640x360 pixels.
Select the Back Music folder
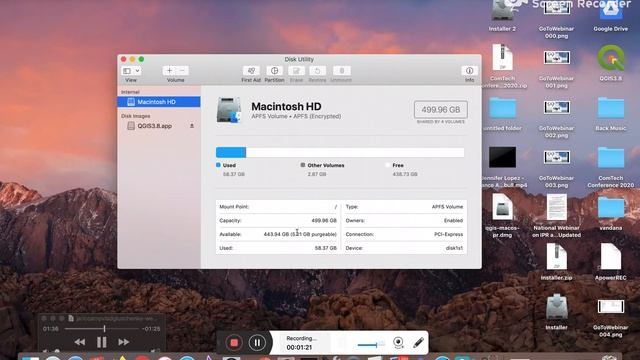click(611, 114)
